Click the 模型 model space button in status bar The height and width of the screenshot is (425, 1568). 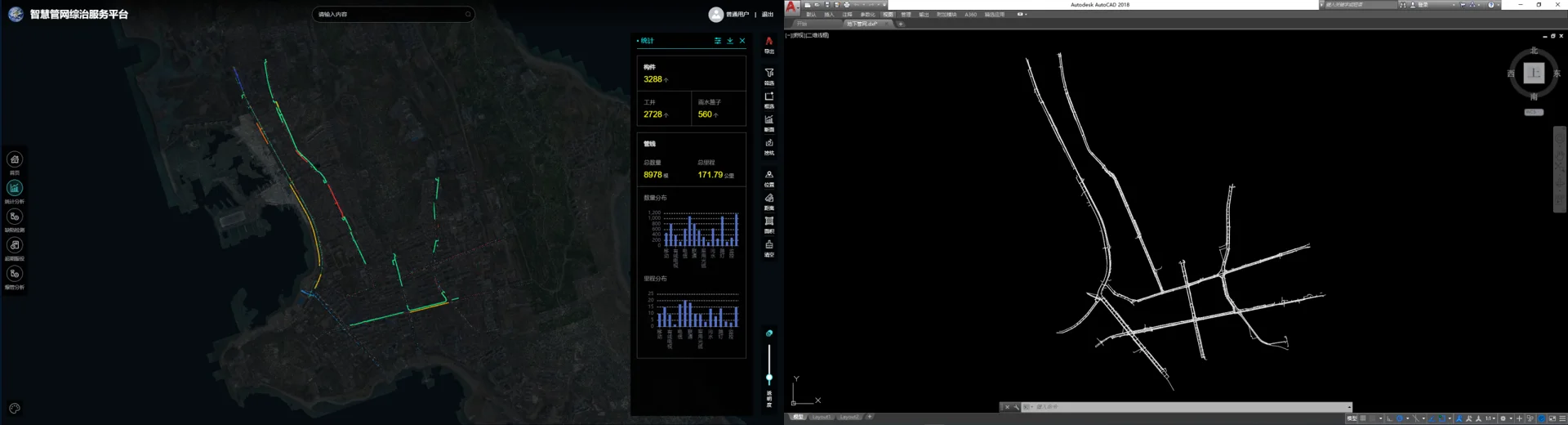1352,418
